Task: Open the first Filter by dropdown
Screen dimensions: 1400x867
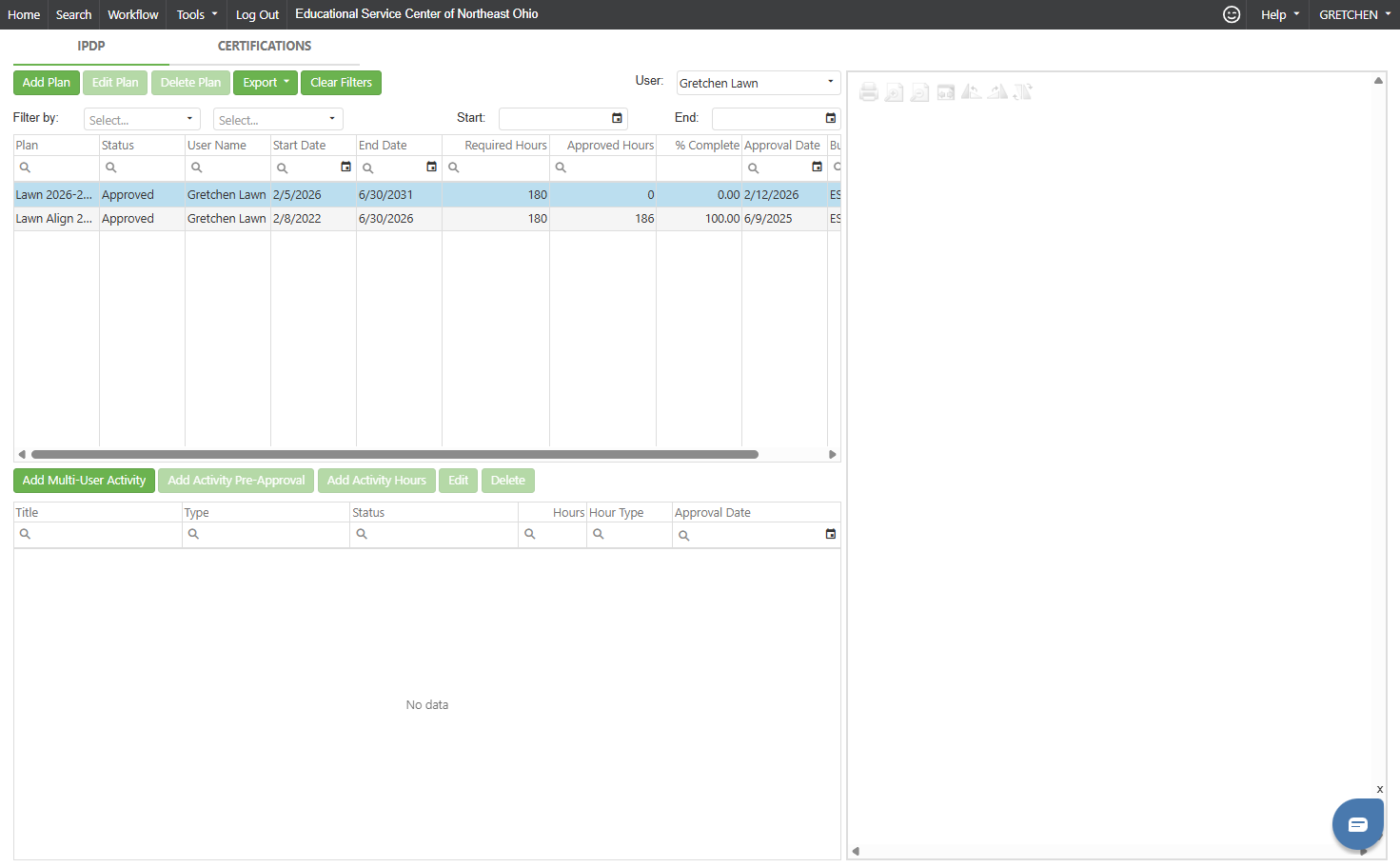Action: click(x=142, y=119)
